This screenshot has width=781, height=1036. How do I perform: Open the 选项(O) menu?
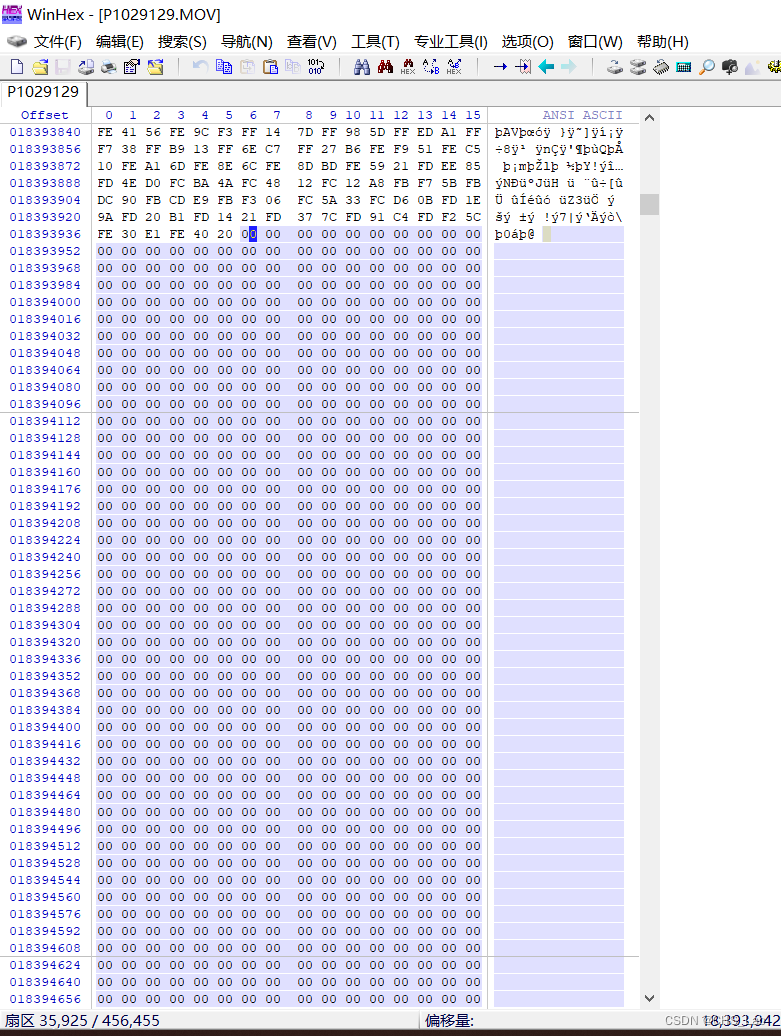[527, 42]
